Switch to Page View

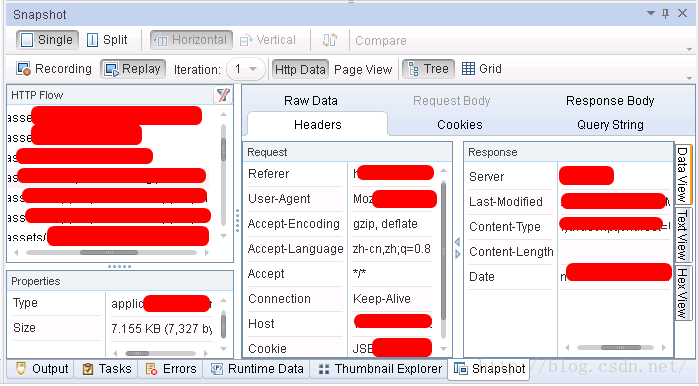[x=363, y=70]
